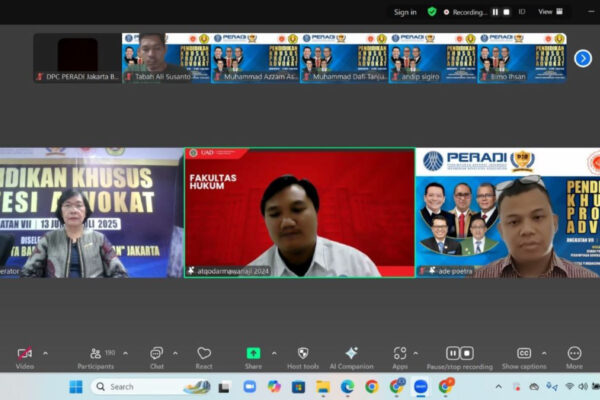Image resolution: width=600 pixels, height=400 pixels.
Task: Open the volume speaker tray icon
Action: [583, 387]
